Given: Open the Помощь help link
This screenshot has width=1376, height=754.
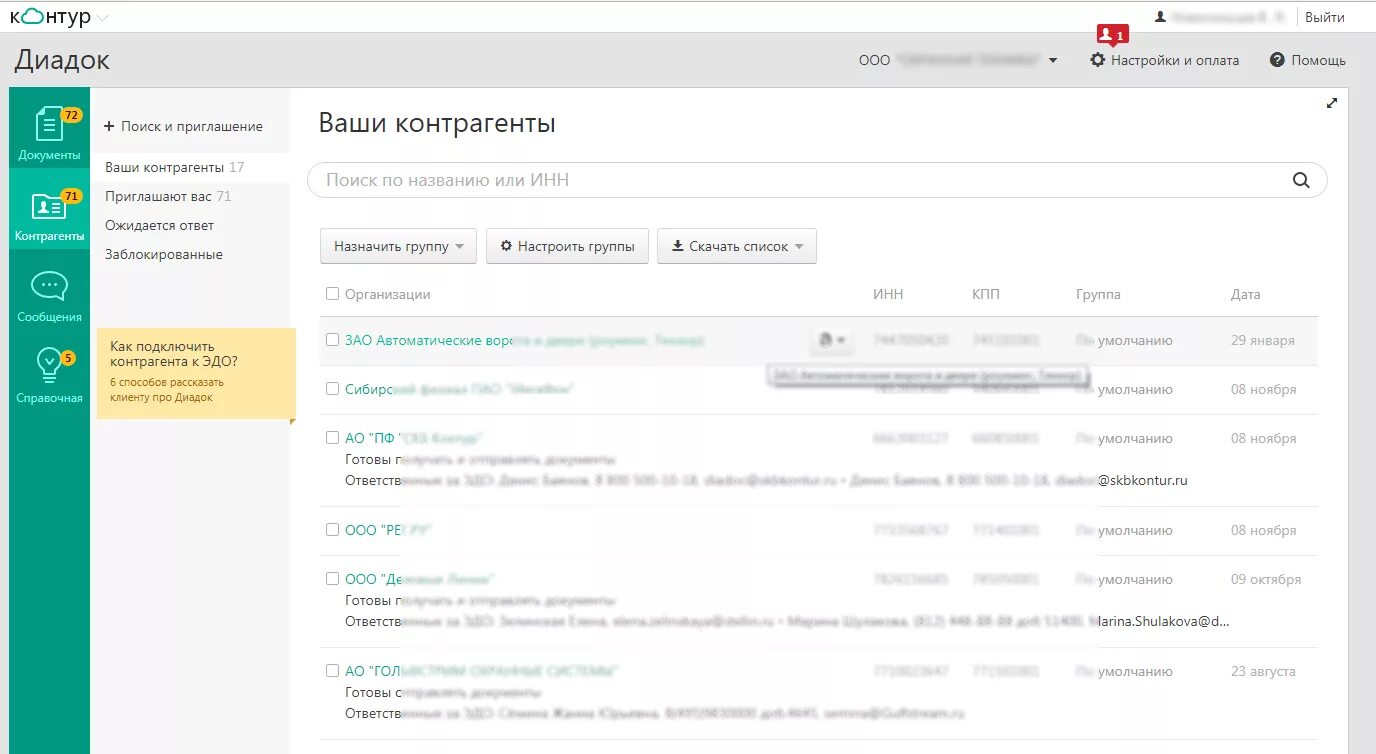Looking at the screenshot, I should (x=1307, y=60).
